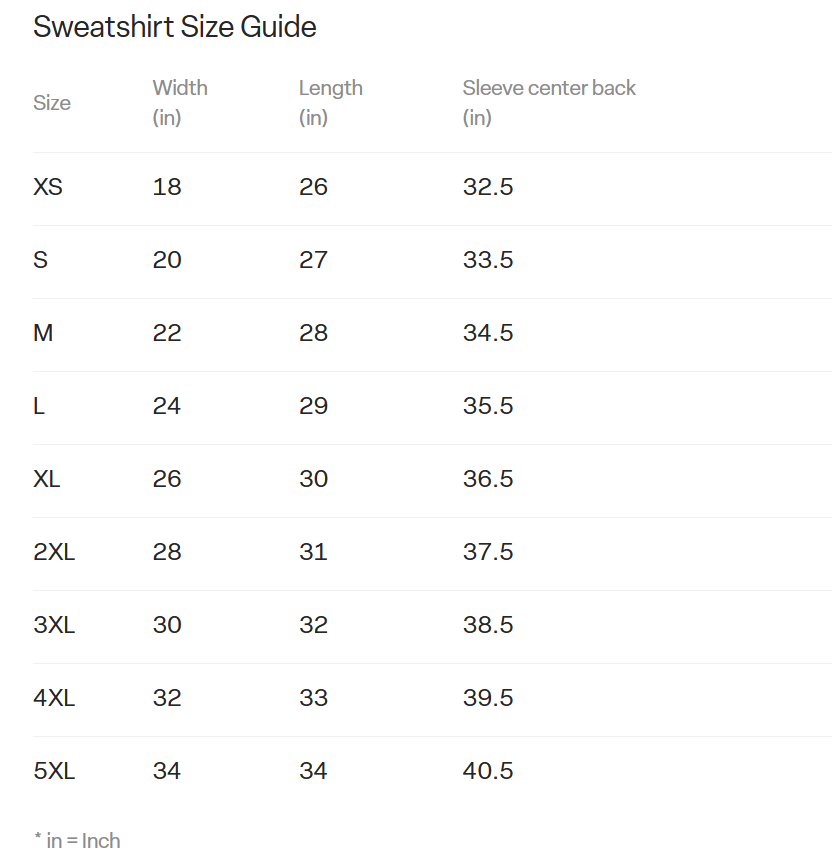Select the 40.5 sleeve value for 5XL
Viewport: 832px width, 856px height.
tap(488, 771)
